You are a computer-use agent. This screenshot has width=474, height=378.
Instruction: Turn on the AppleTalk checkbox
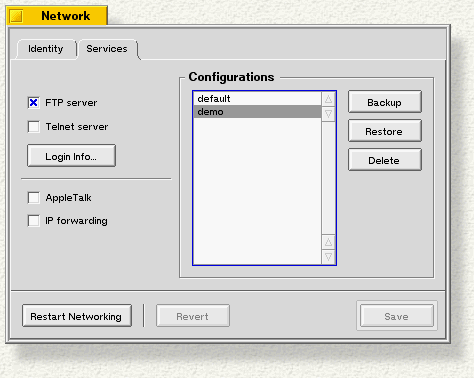34,198
